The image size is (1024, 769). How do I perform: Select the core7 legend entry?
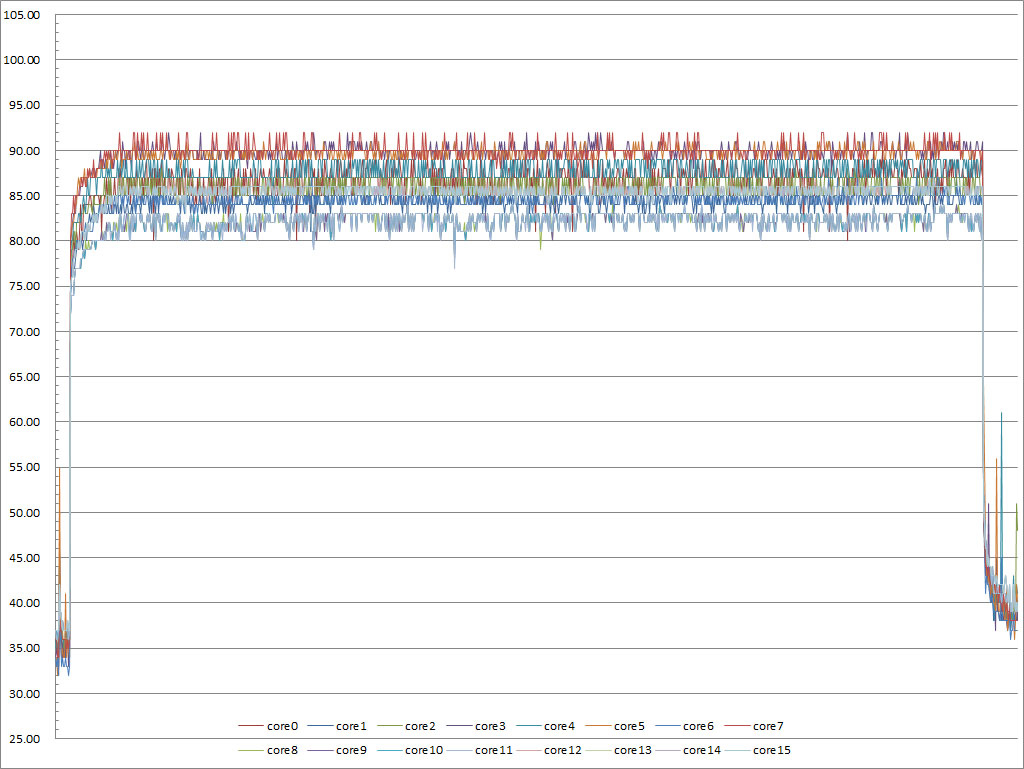tap(754, 726)
